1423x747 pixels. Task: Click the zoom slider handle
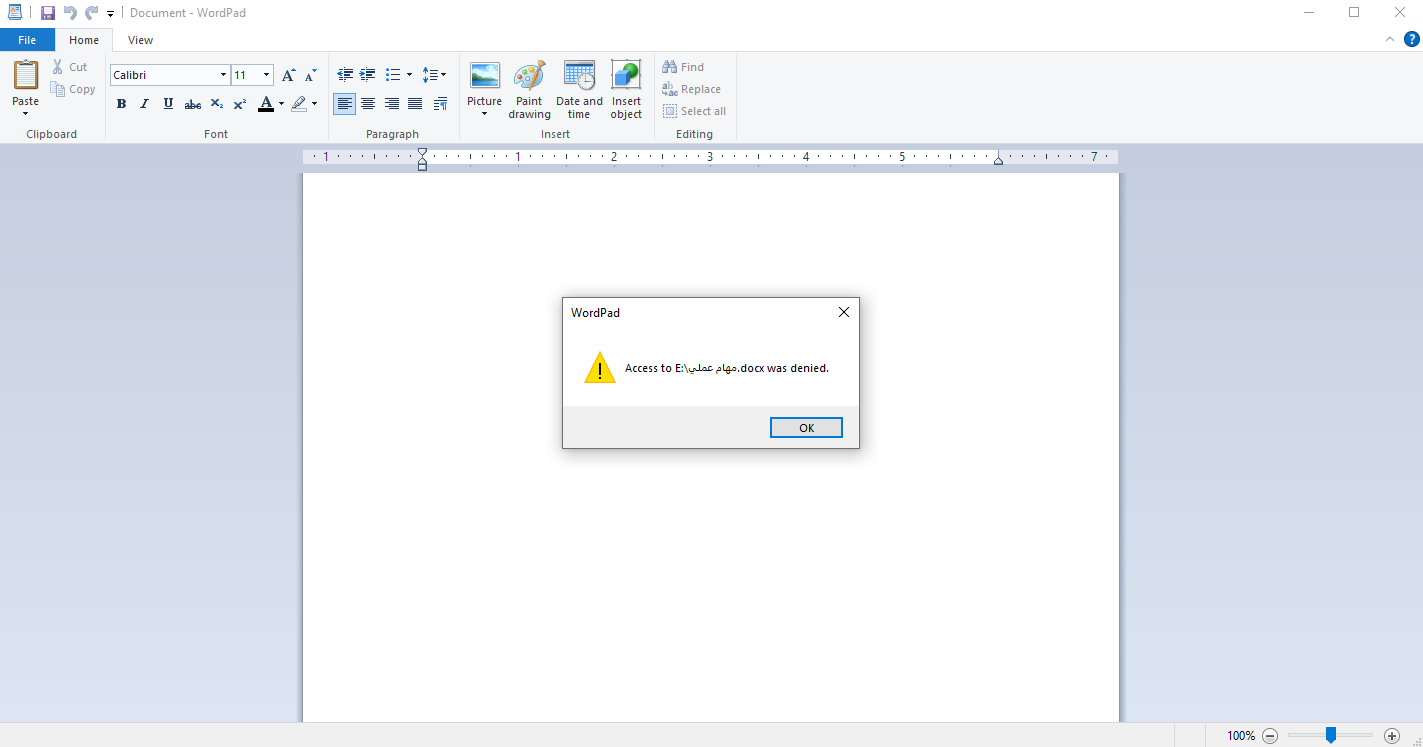coord(1331,735)
